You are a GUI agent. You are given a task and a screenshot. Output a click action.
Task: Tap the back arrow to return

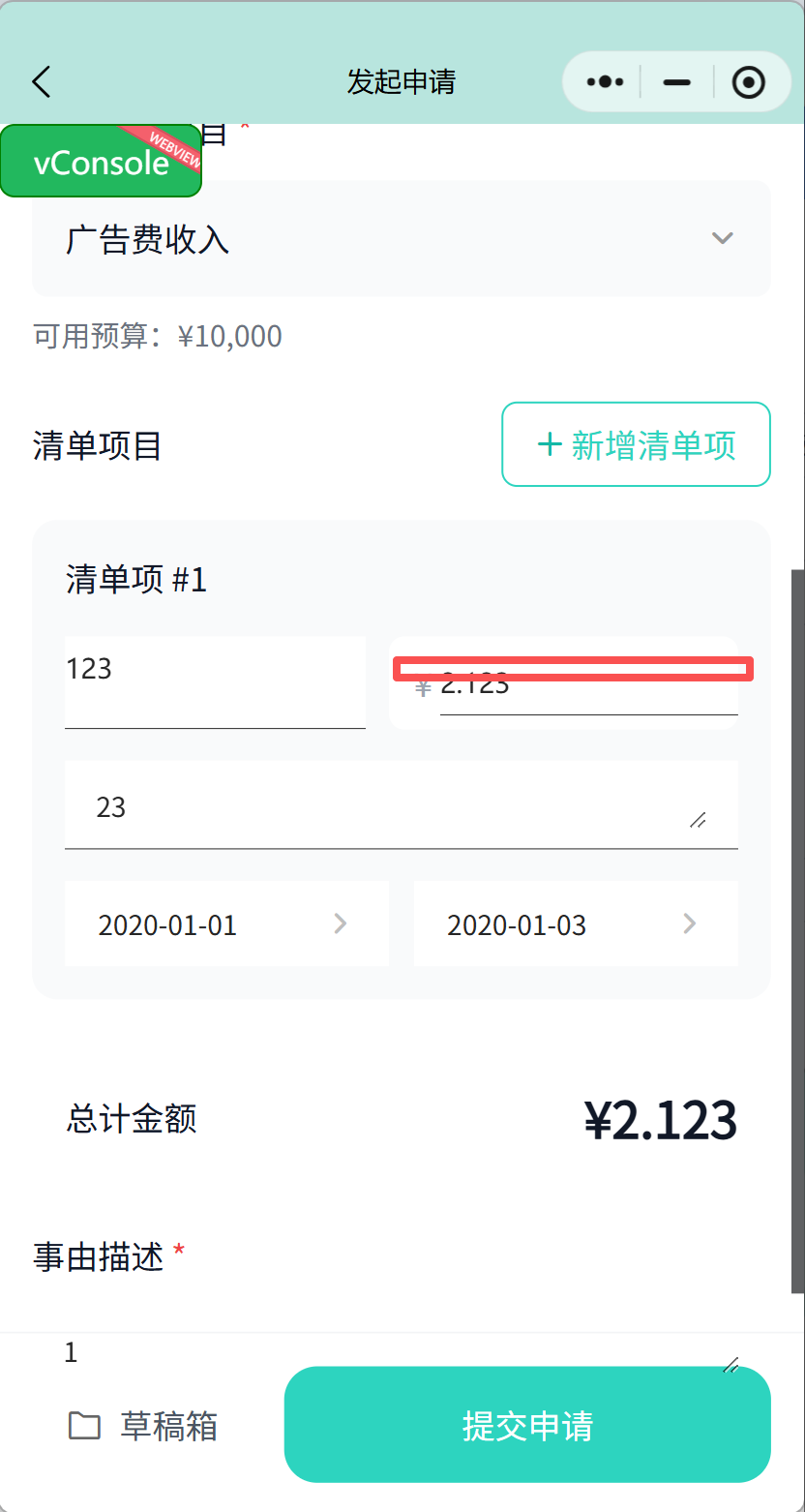[x=41, y=82]
